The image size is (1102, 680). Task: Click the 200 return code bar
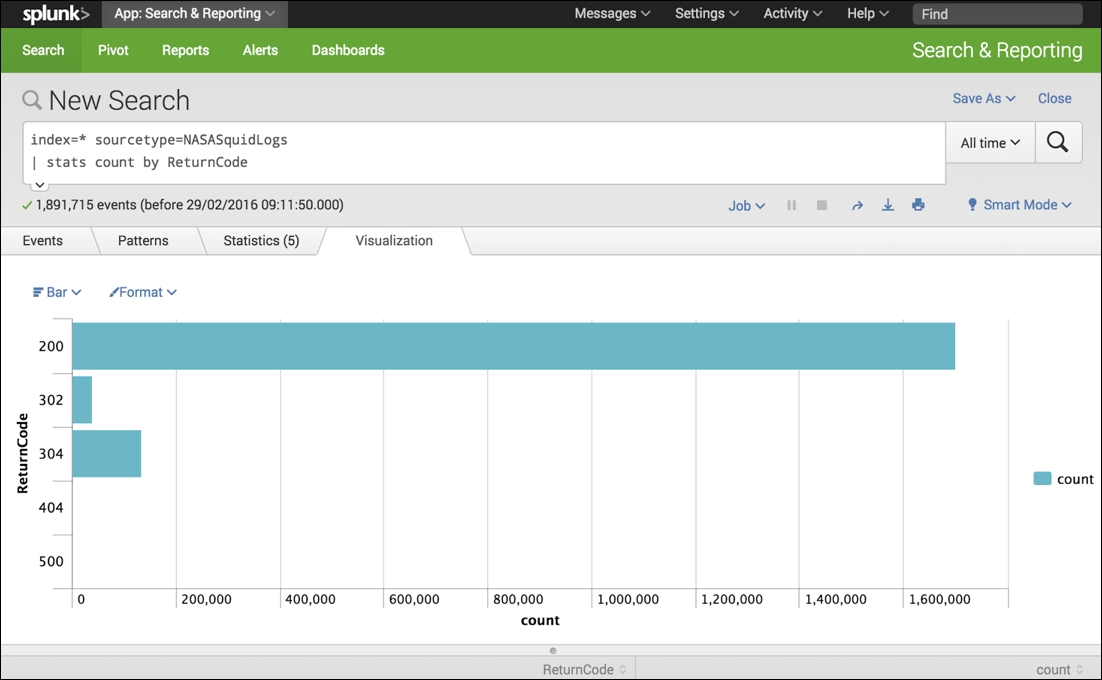[x=514, y=346]
